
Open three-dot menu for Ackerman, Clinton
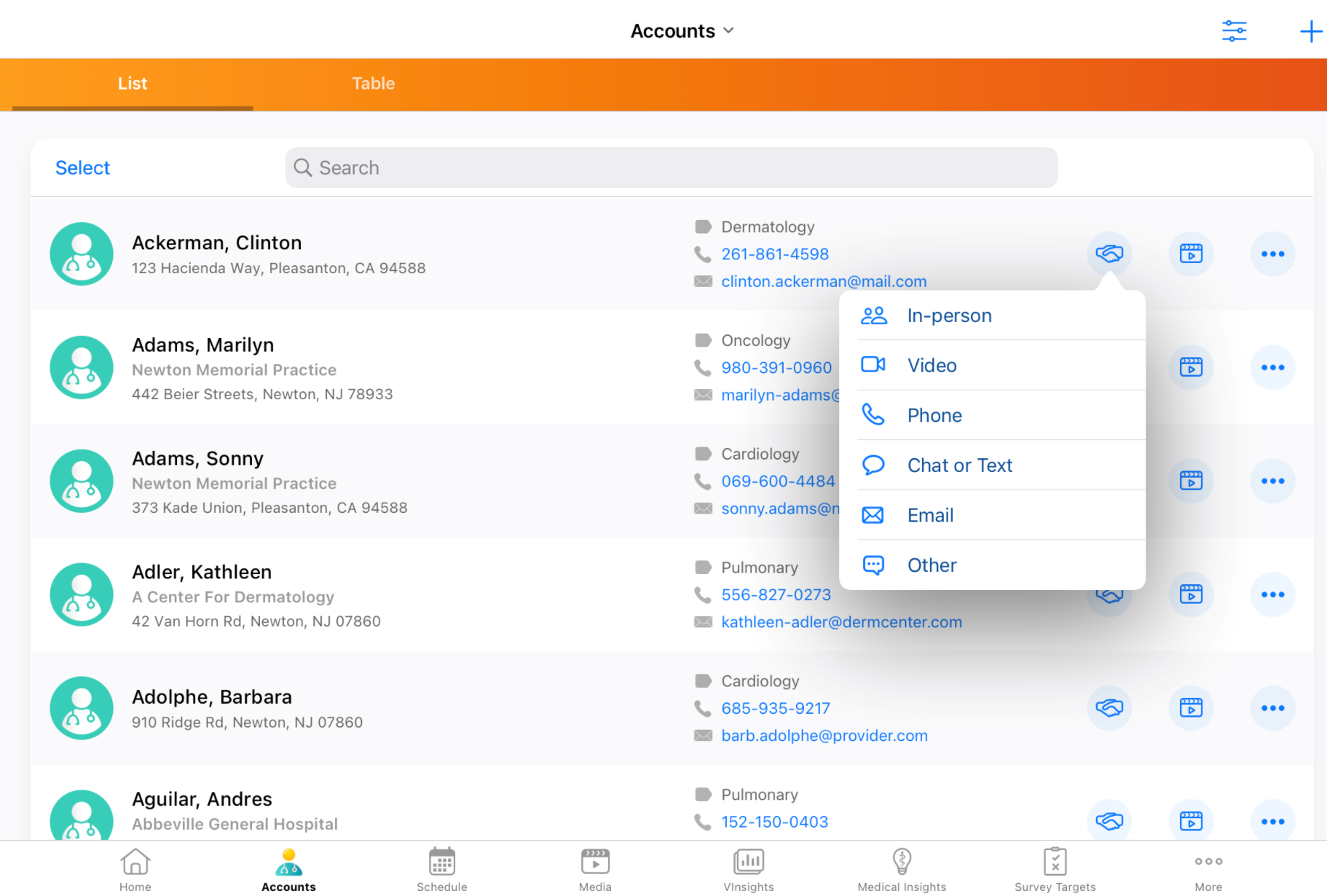pyautogui.click(x=1272, y=254)
